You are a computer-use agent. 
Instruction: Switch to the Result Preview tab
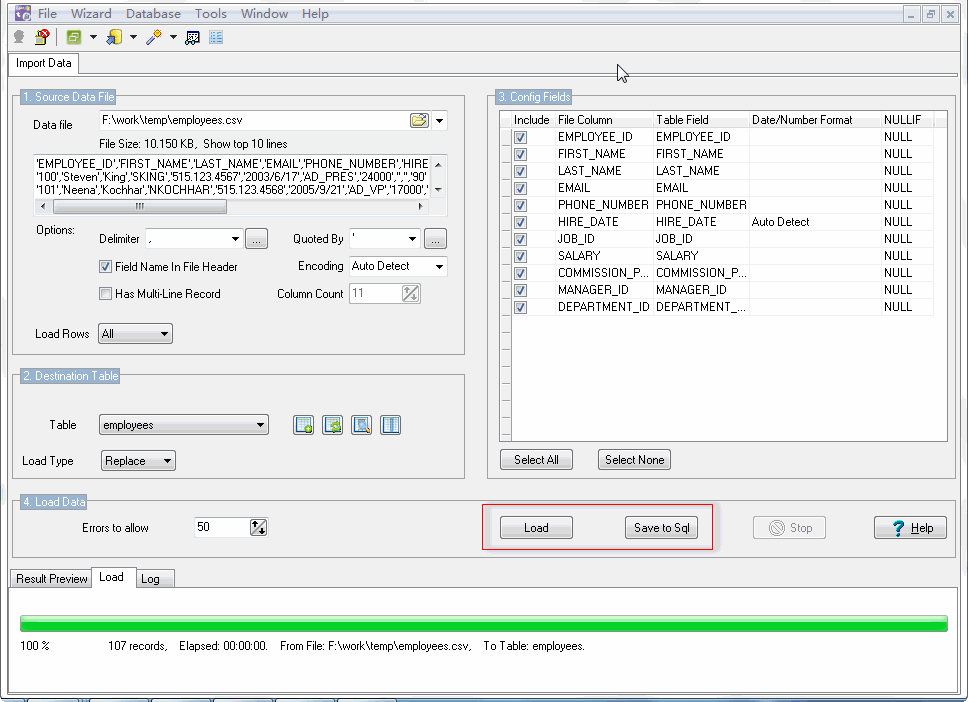point(52,579)
